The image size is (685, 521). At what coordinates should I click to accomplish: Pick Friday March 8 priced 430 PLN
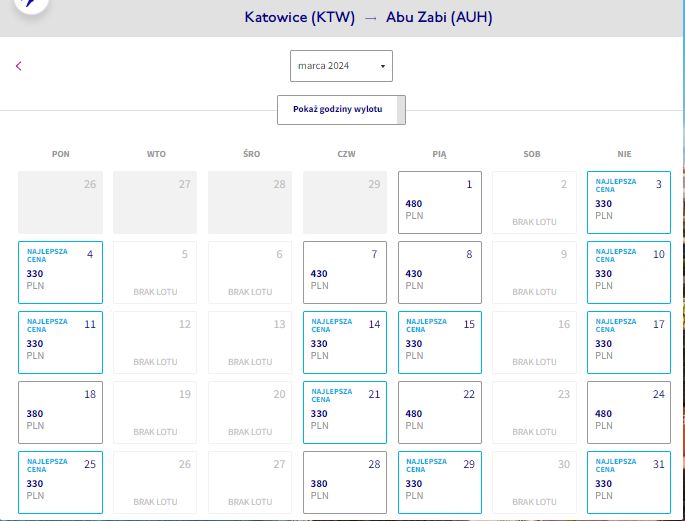[x=439, y=272]
